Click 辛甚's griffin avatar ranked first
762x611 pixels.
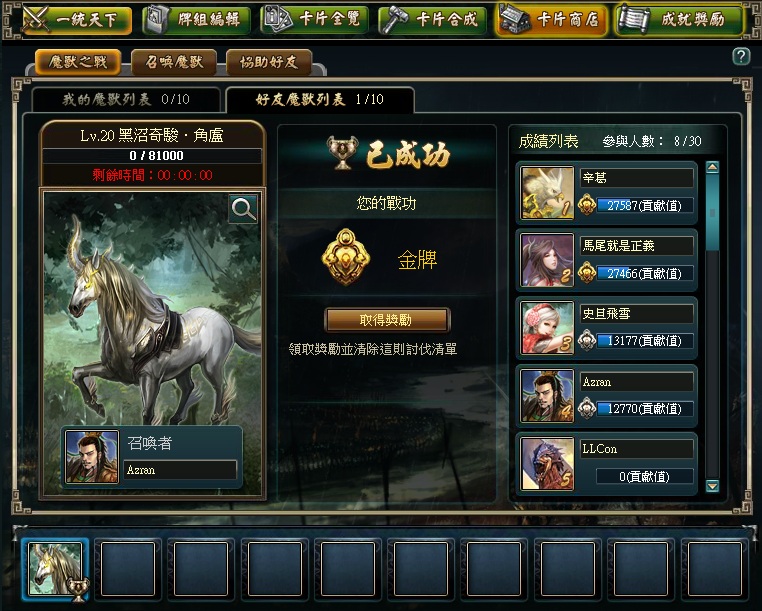pos(547,192)
